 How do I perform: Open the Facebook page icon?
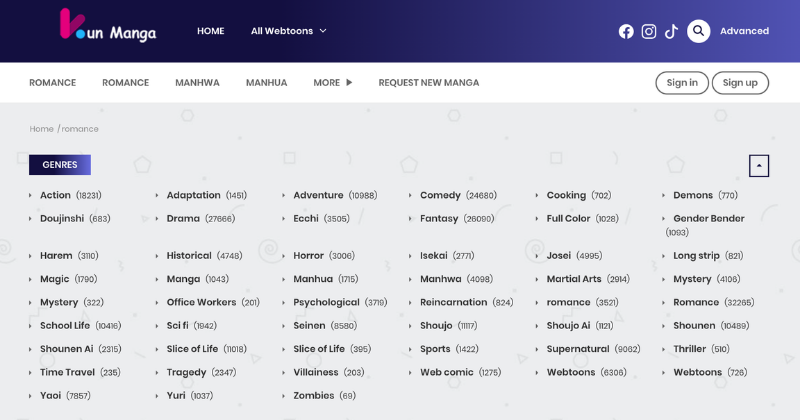[x=626, y=31]
